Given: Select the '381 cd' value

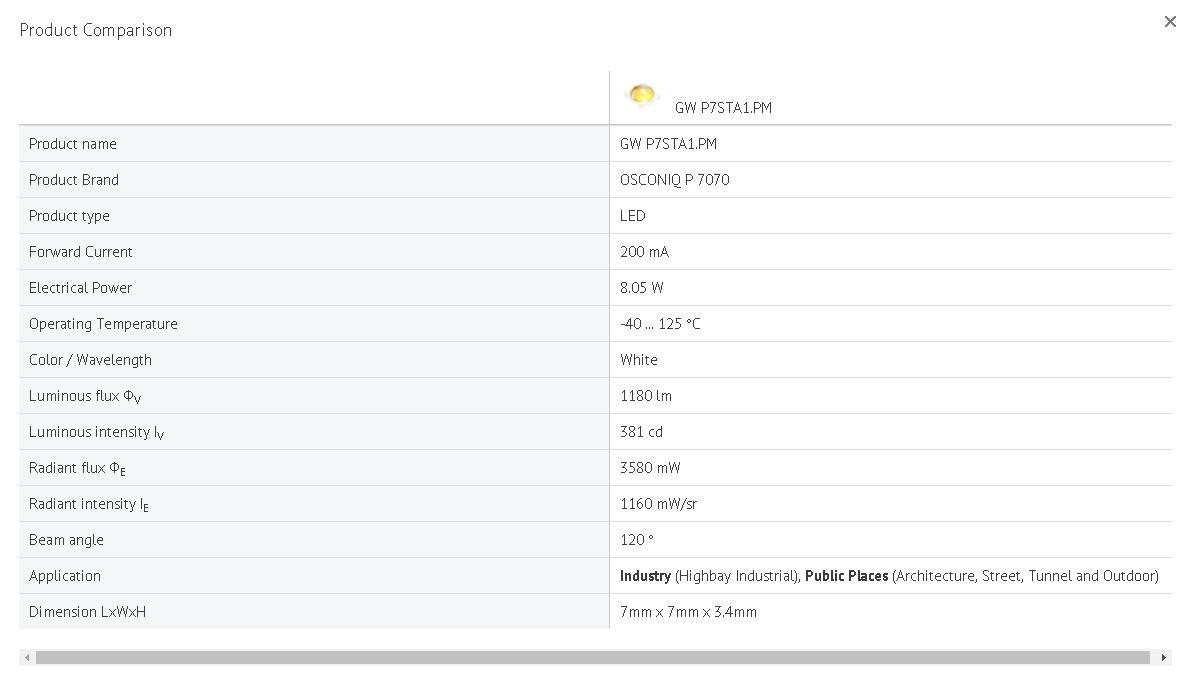Looking at the screenshot, I should pyautogui.click(x=641, y=432).
